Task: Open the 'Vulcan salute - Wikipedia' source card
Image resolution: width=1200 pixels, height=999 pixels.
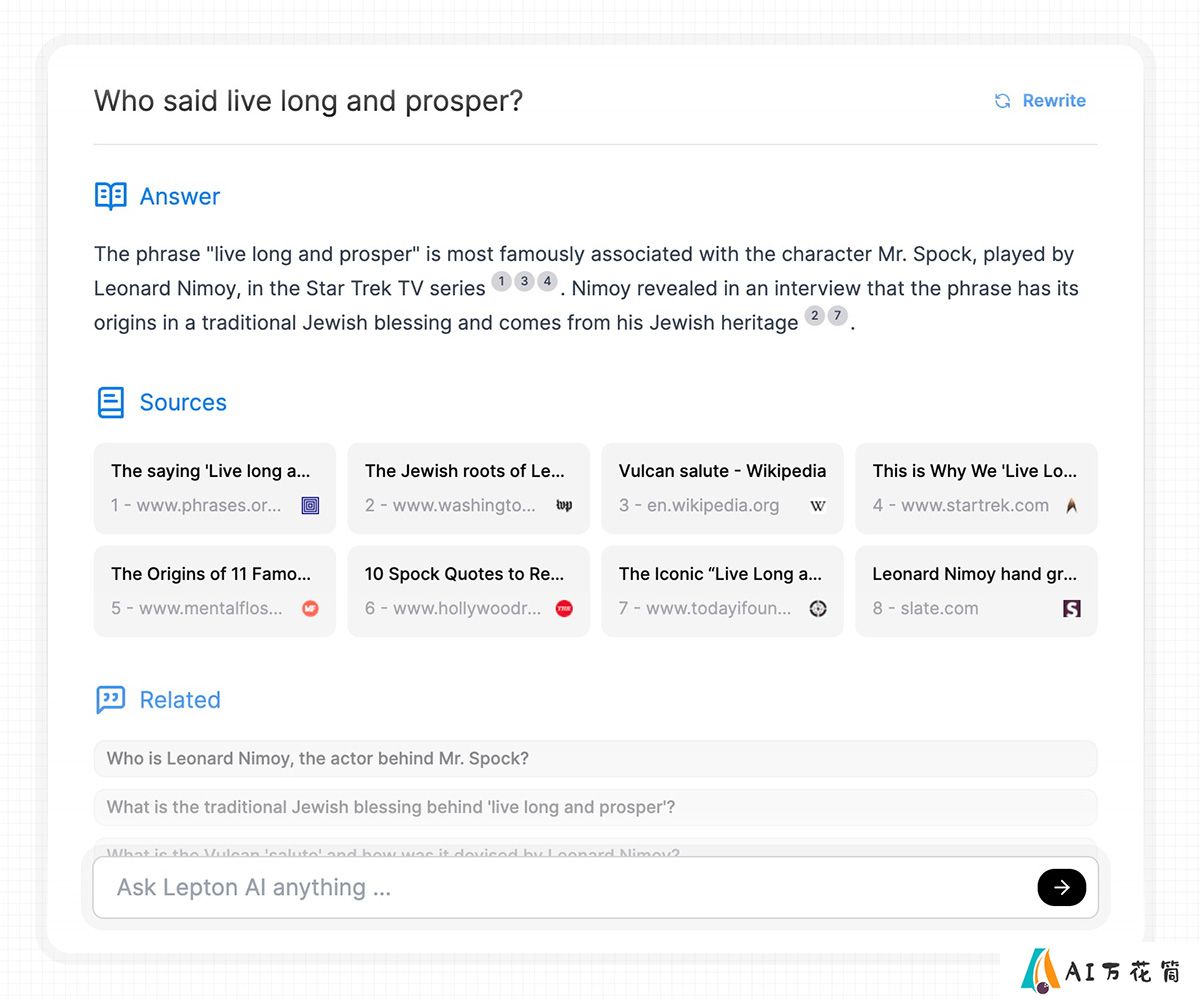Action: point(722,488)
